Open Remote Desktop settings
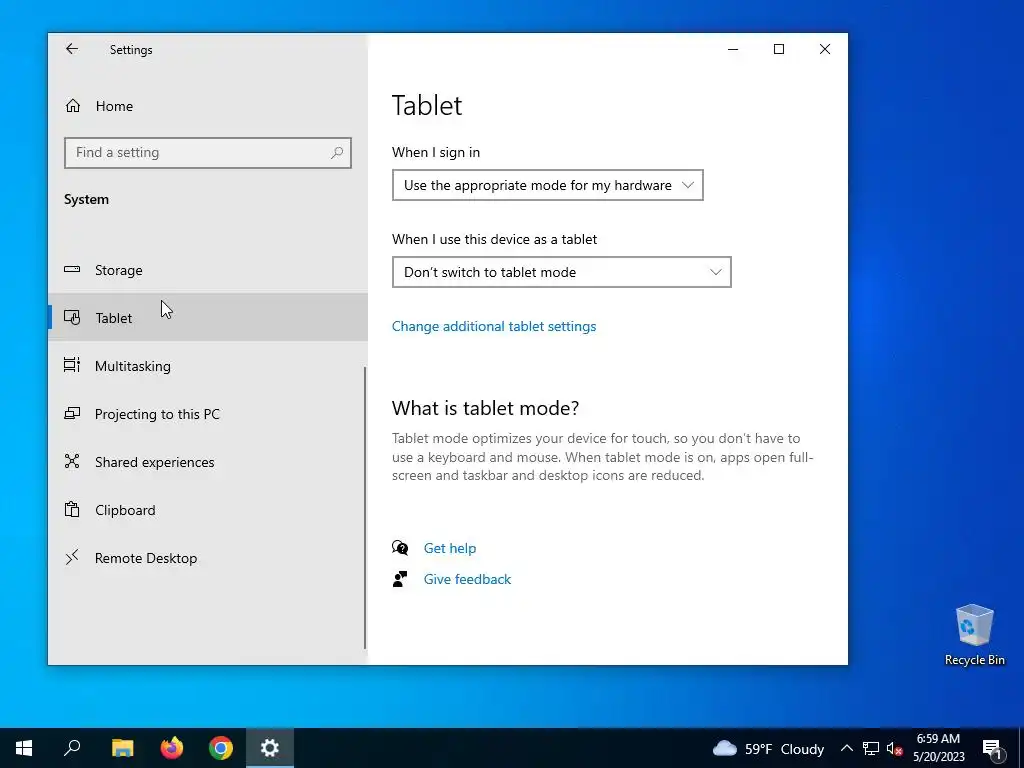Viewport: 1024px width, 768px height. (x=208, y=558)
